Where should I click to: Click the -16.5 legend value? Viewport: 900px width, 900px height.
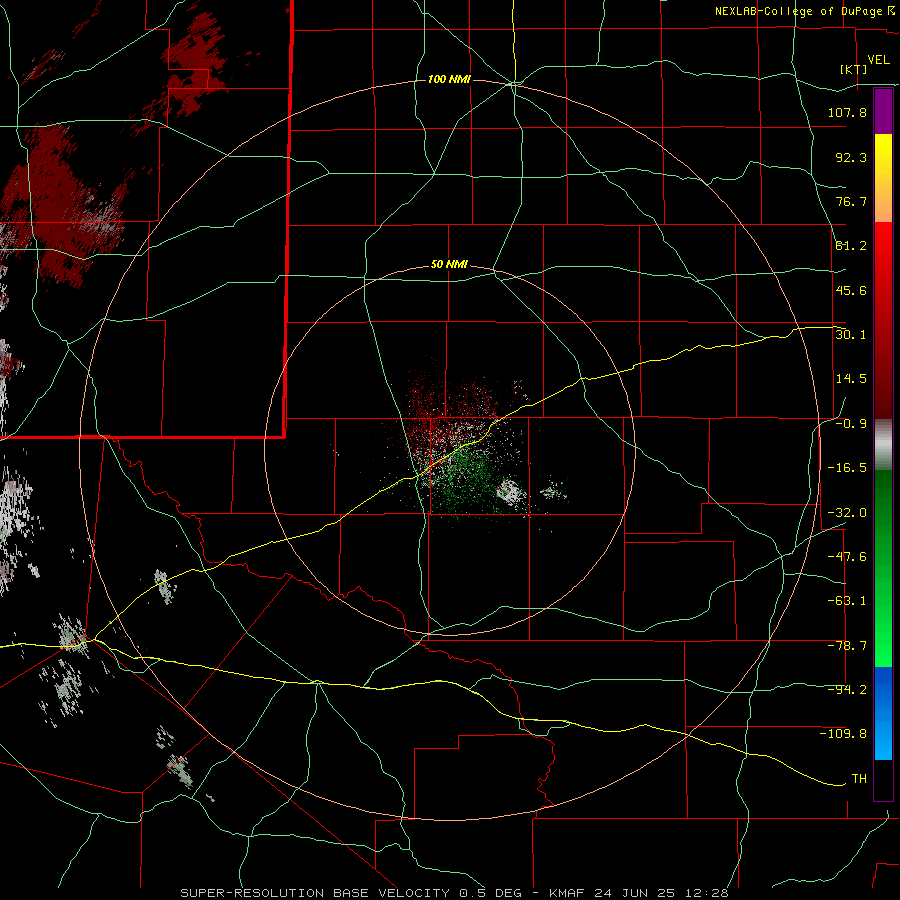click(847, 468)
